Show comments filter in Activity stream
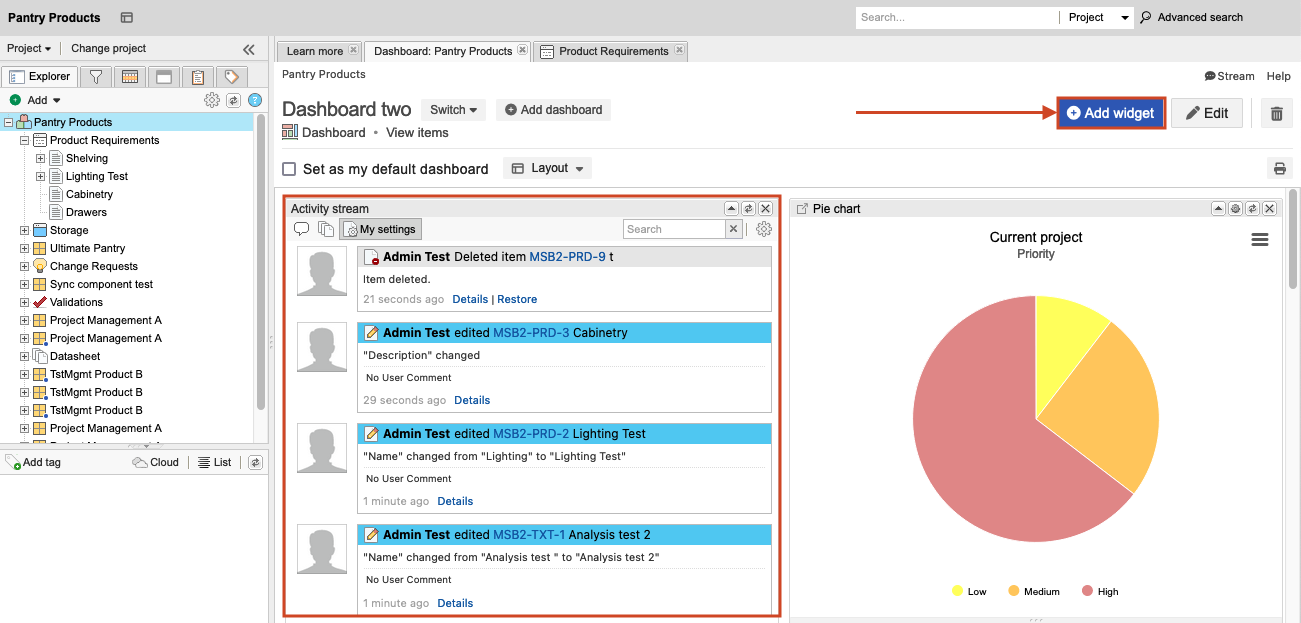Image resolution: width=1301 pixels, height=623 pixels. point(301,229)
